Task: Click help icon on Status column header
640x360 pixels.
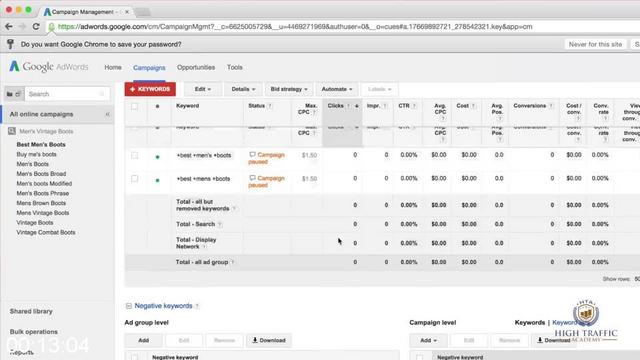Action: tap(270, 106)
